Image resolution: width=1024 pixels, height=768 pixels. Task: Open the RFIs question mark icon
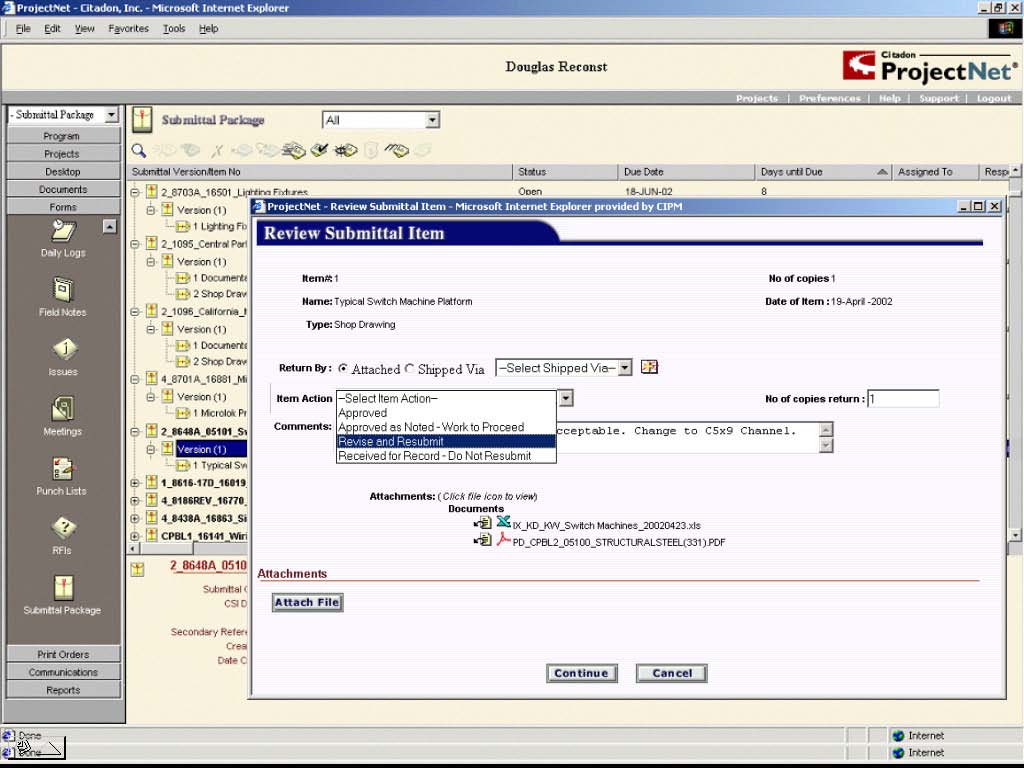click(x=63, y=528)
